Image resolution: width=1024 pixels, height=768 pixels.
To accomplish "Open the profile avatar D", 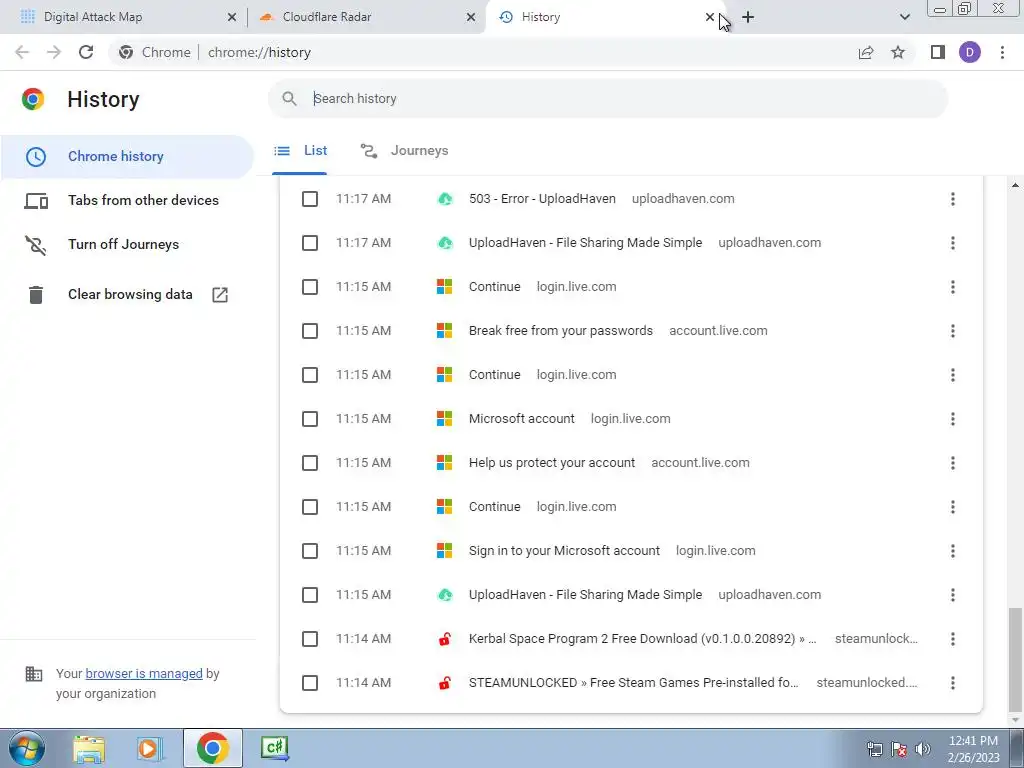I will pos(970,52).
